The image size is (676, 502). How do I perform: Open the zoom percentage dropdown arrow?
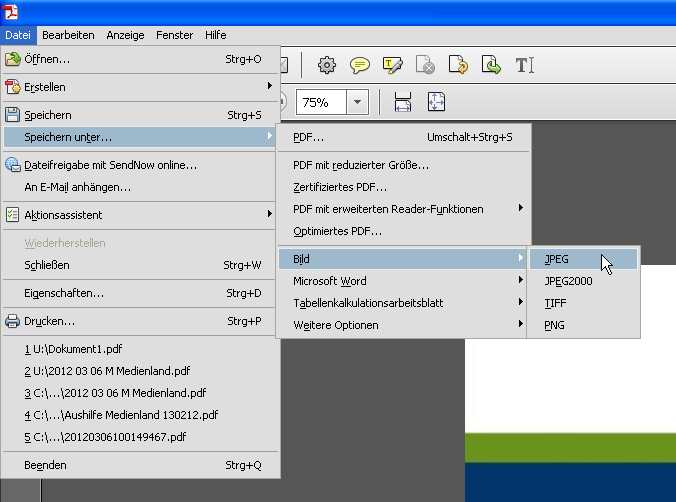click(x=358, y=102)
